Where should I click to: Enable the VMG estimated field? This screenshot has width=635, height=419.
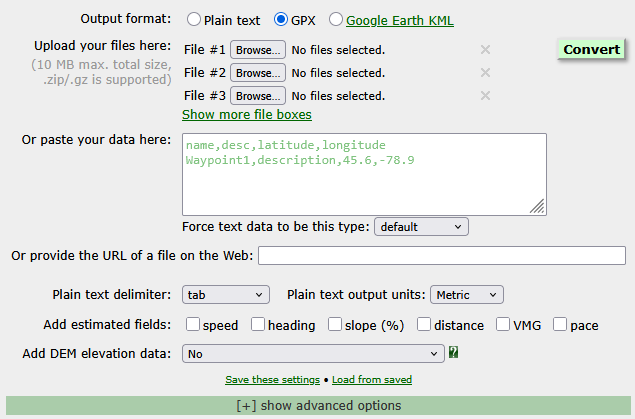click(502, 325)
